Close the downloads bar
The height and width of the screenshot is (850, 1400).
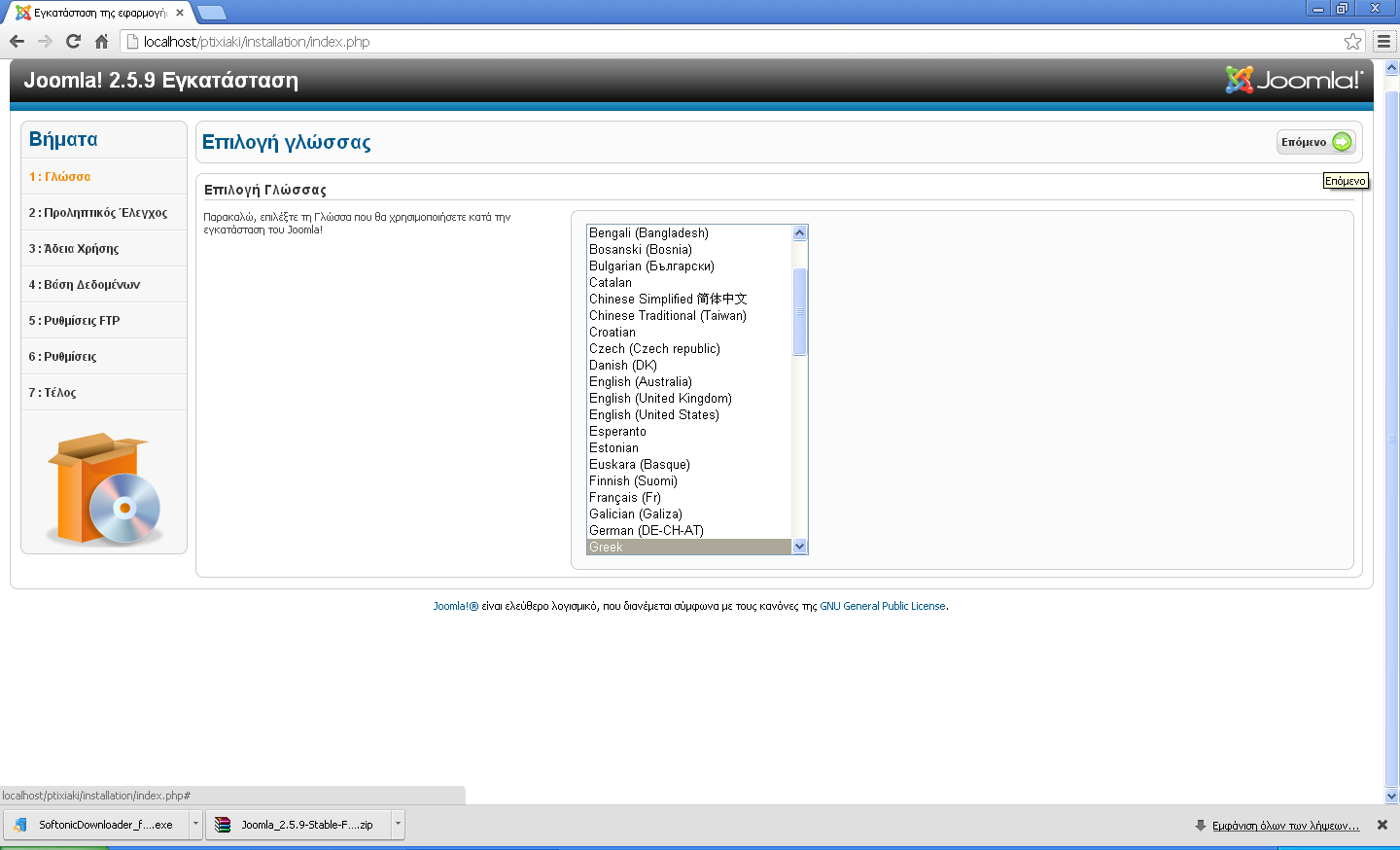[1382, 825]
